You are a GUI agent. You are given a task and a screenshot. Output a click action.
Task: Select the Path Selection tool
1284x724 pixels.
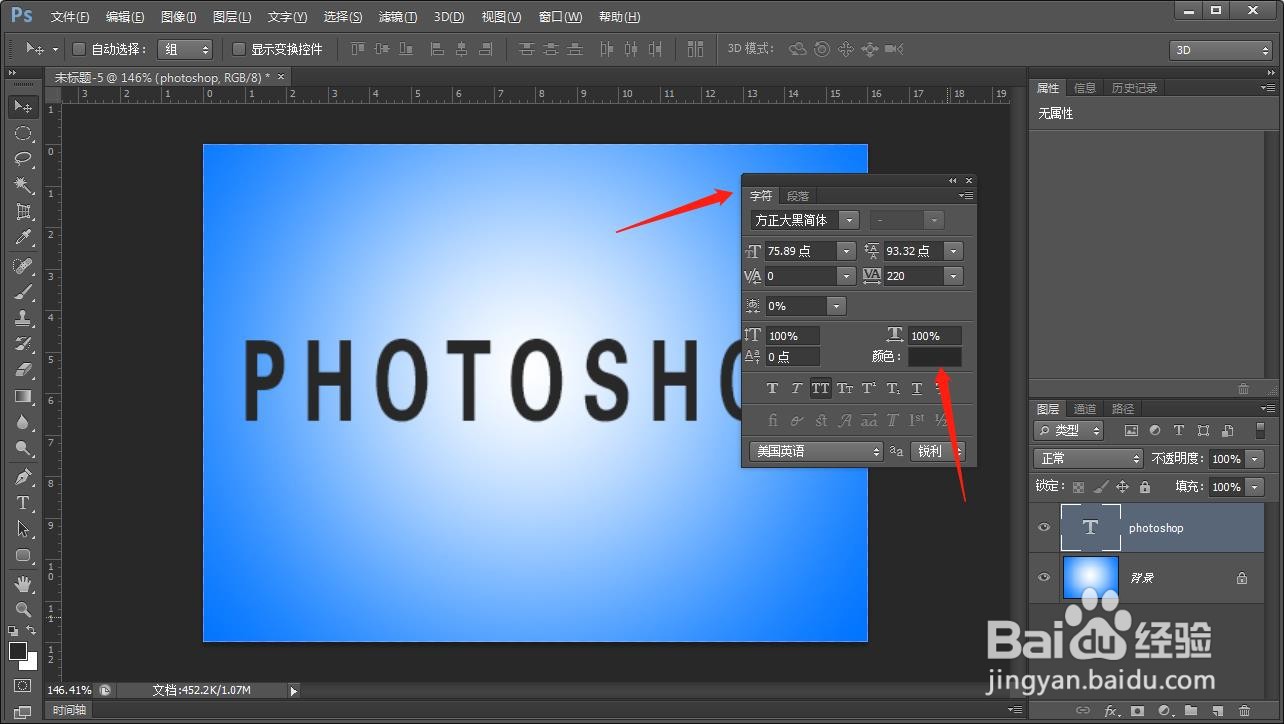[23, 529]
